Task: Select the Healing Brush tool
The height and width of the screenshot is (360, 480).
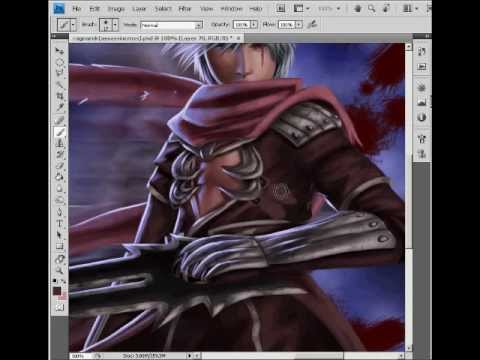Action: coord(59,121)
